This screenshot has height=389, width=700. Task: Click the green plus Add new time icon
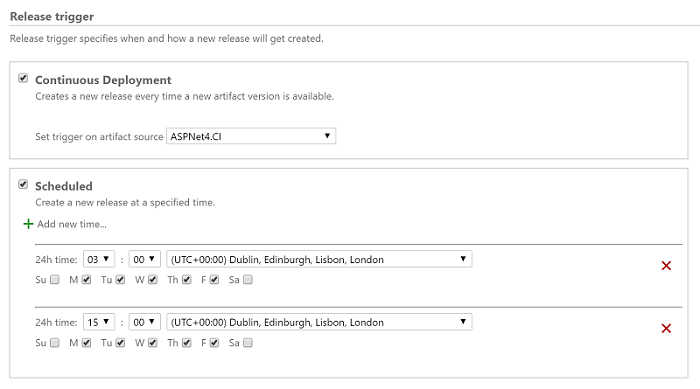[x=28, y=224]
